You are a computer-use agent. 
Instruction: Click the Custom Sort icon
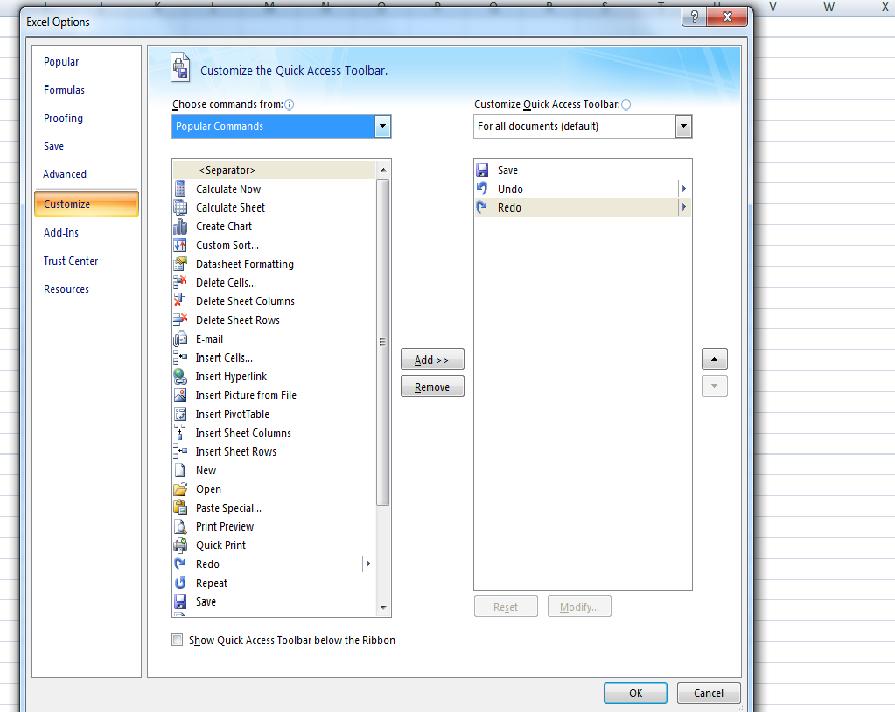180,245
